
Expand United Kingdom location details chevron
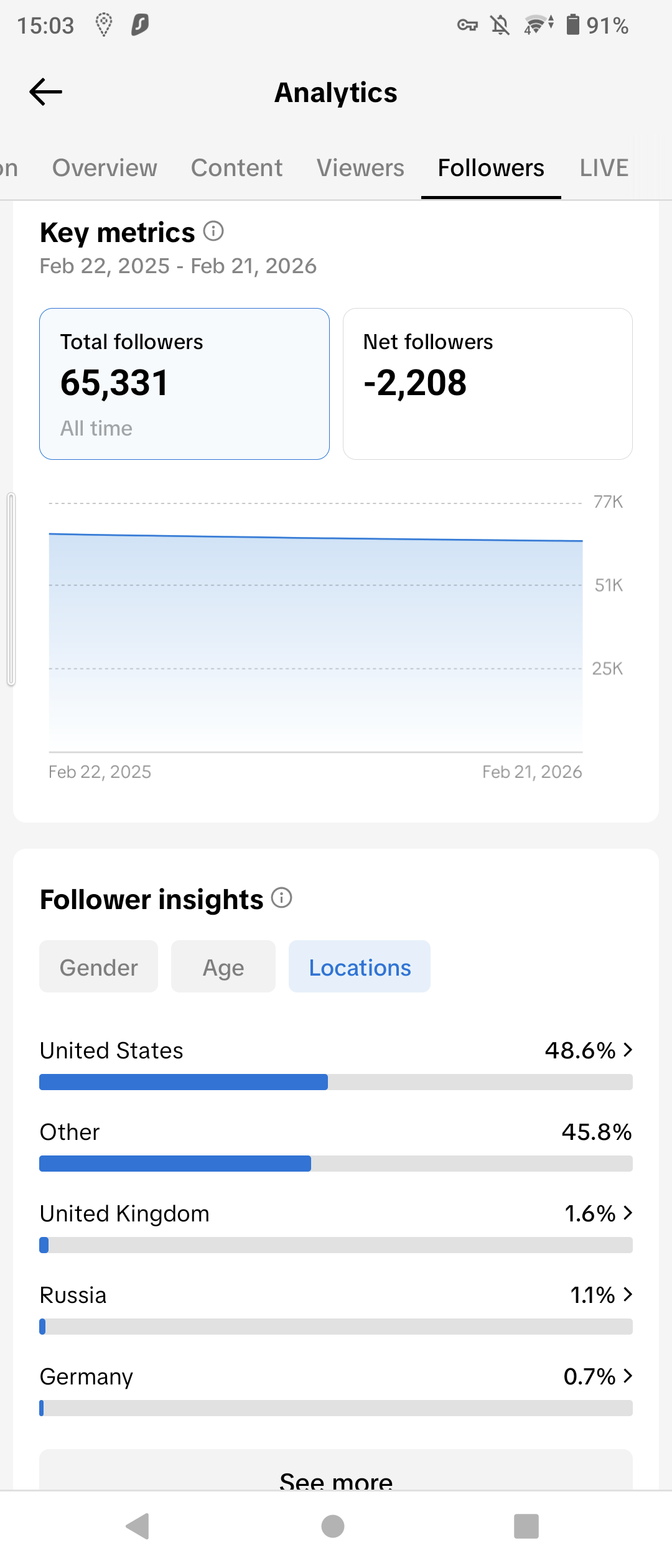click(x=628, y=1213)
